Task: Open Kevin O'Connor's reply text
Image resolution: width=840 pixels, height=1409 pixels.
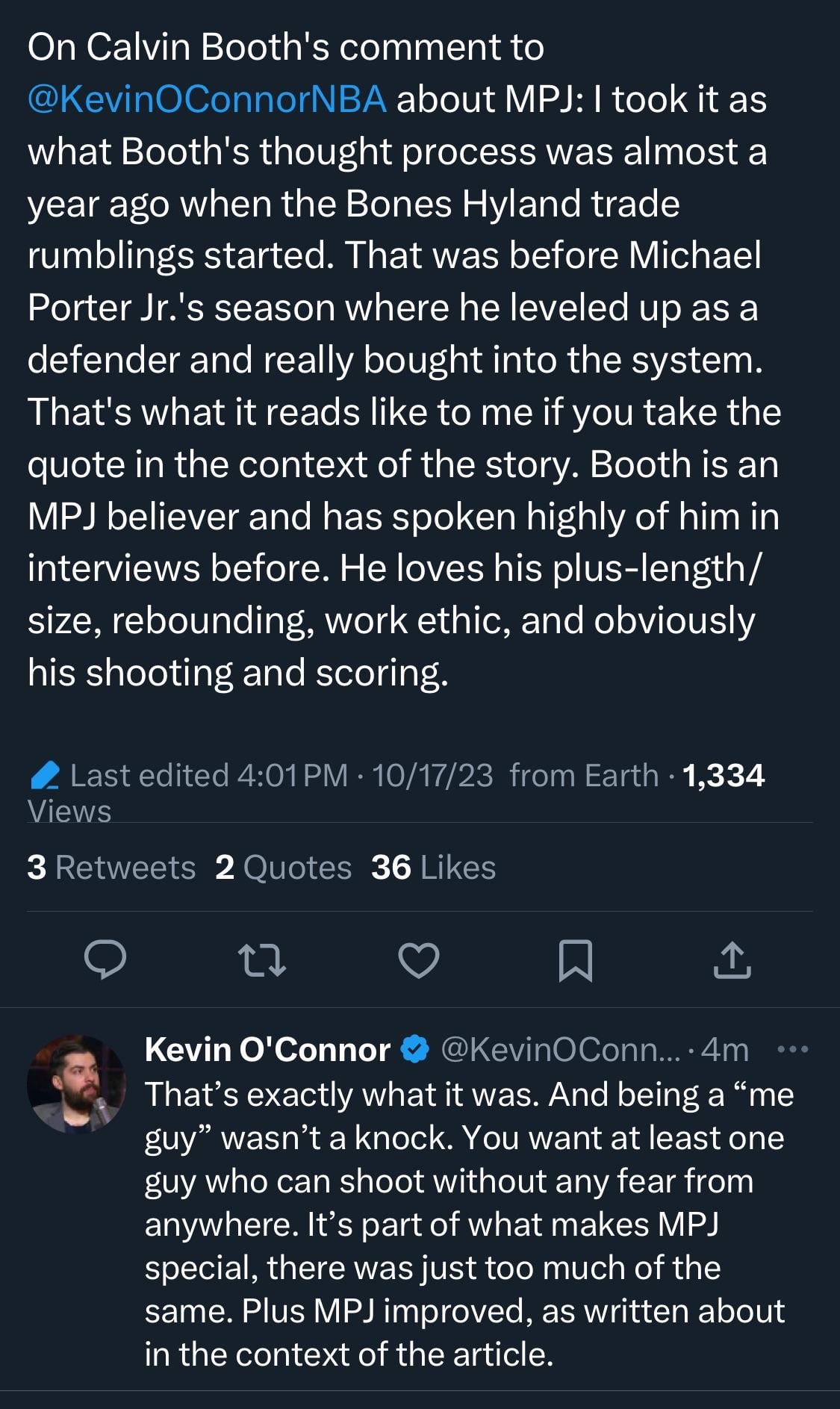Action: [464, 1224]
